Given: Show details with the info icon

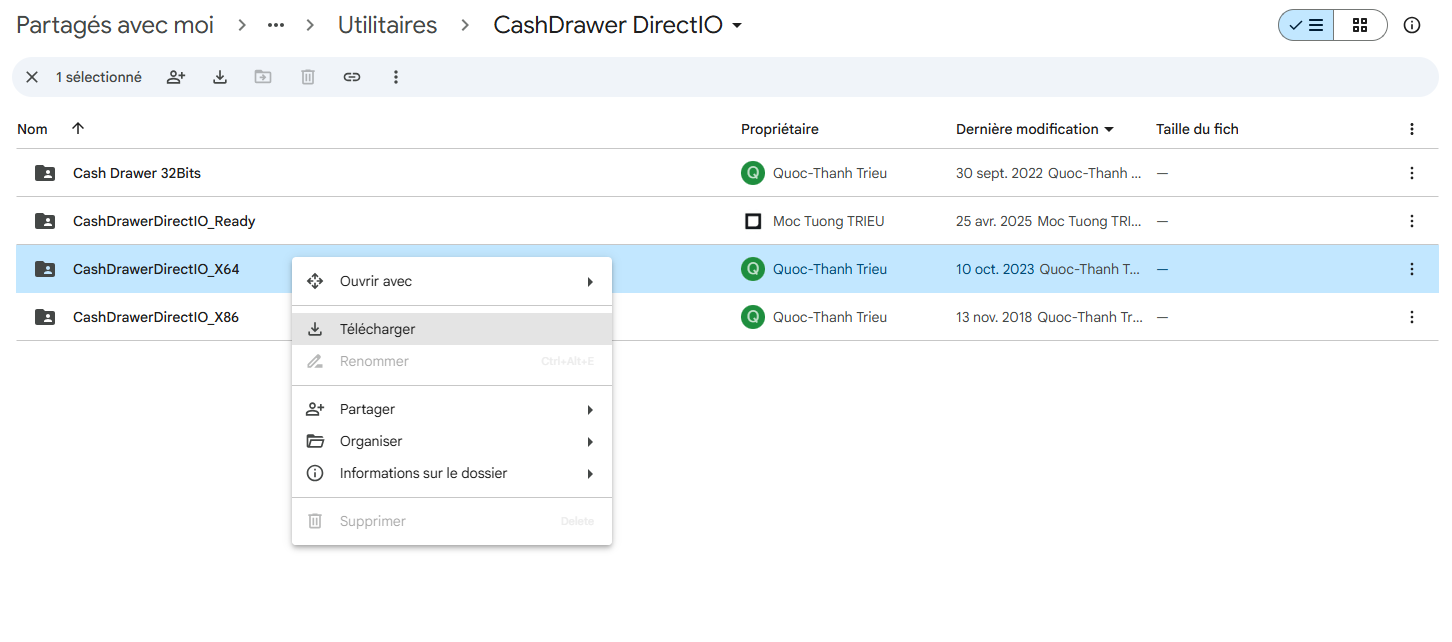Looking at the screenshot, I should click(x=1412, y=26).
